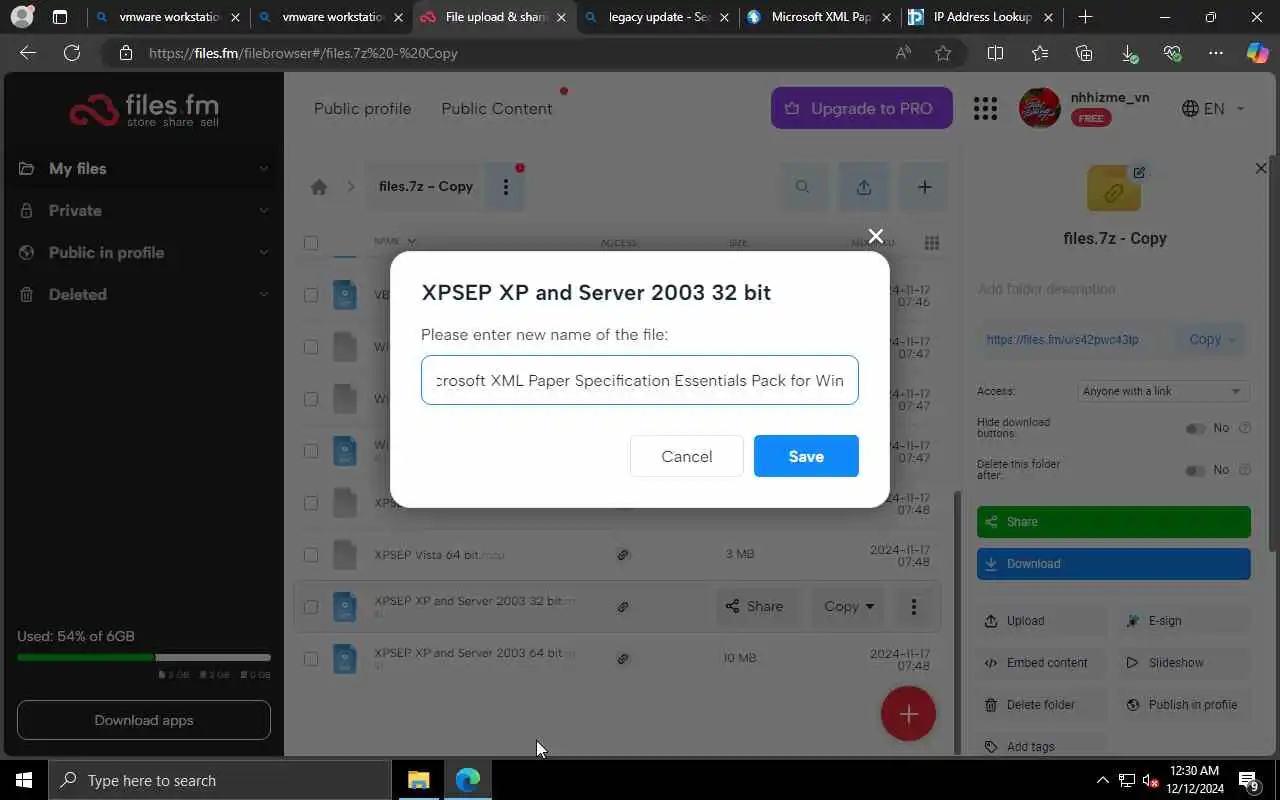Close the folder details side panel
The image size is (1280, 800).
(1260, 168)
